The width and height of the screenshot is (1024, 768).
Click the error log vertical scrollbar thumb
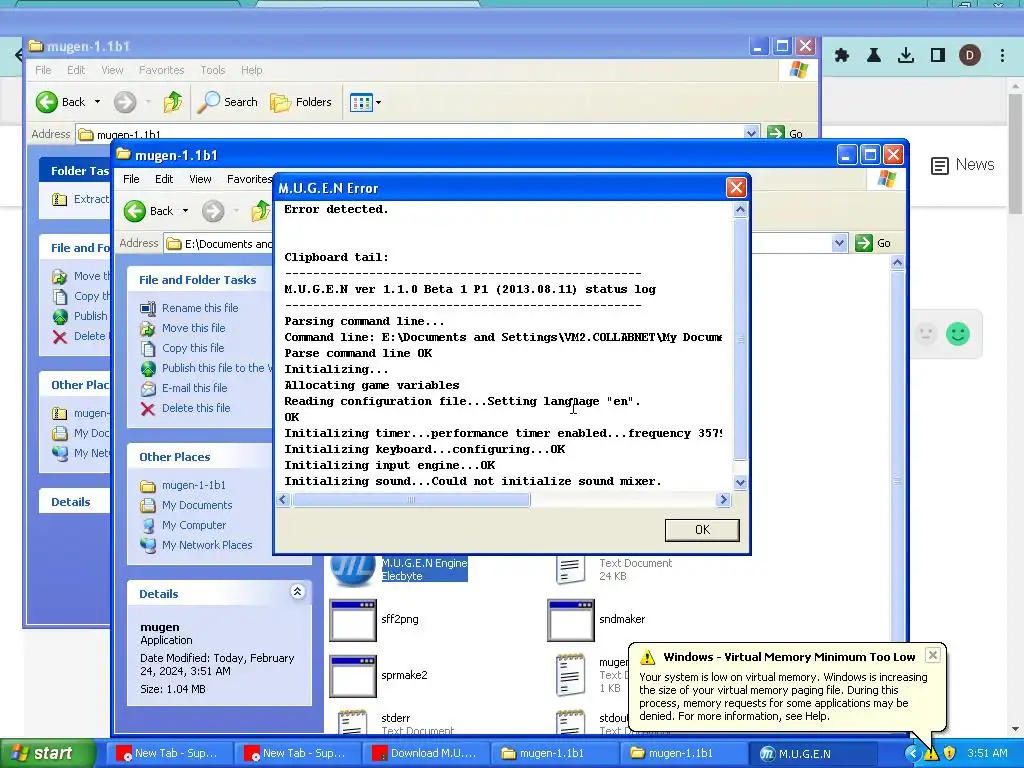pyautogui.click(x=740, y=340)
